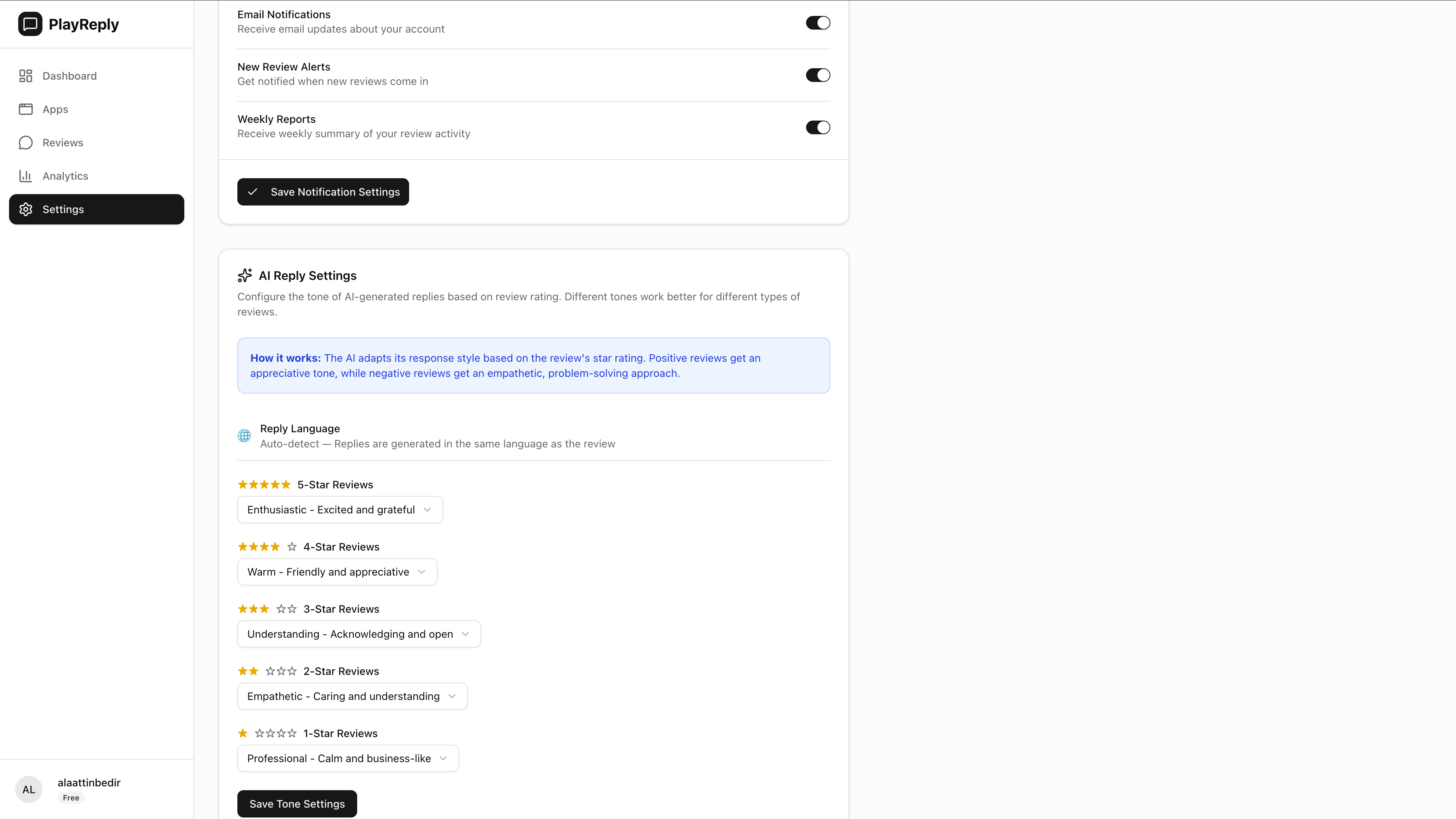
Task: Click the AI sparkle icon beside AI Reply Settings
Action: [244, 275]
